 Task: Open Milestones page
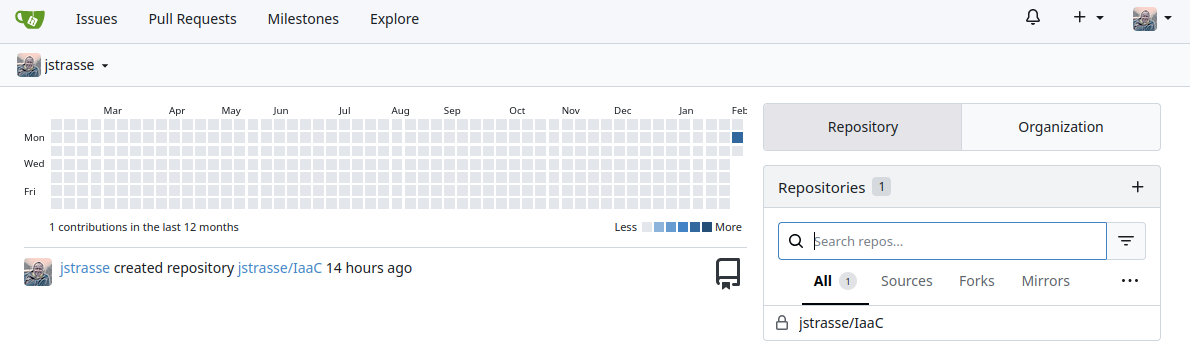point(303,19)
